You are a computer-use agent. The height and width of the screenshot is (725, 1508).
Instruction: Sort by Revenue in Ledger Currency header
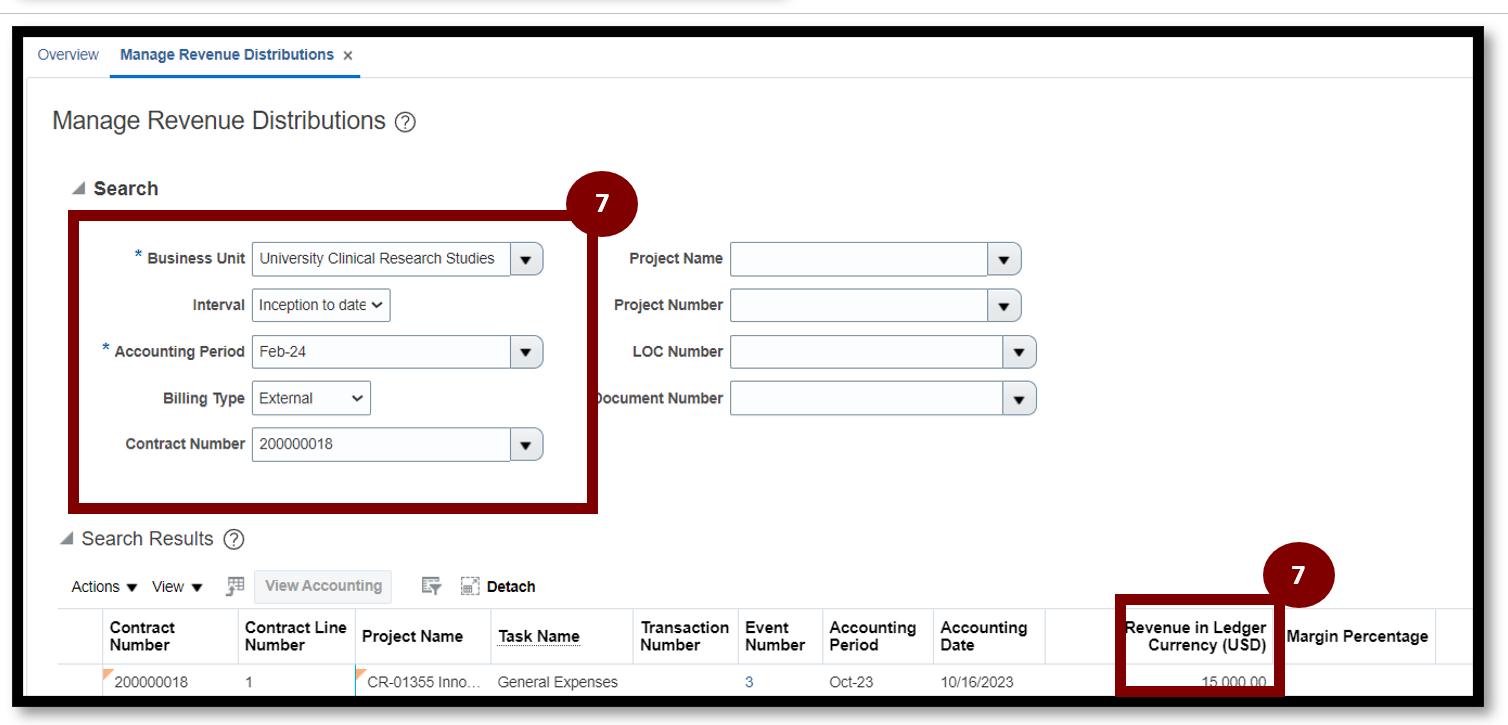coord(1196,636)
